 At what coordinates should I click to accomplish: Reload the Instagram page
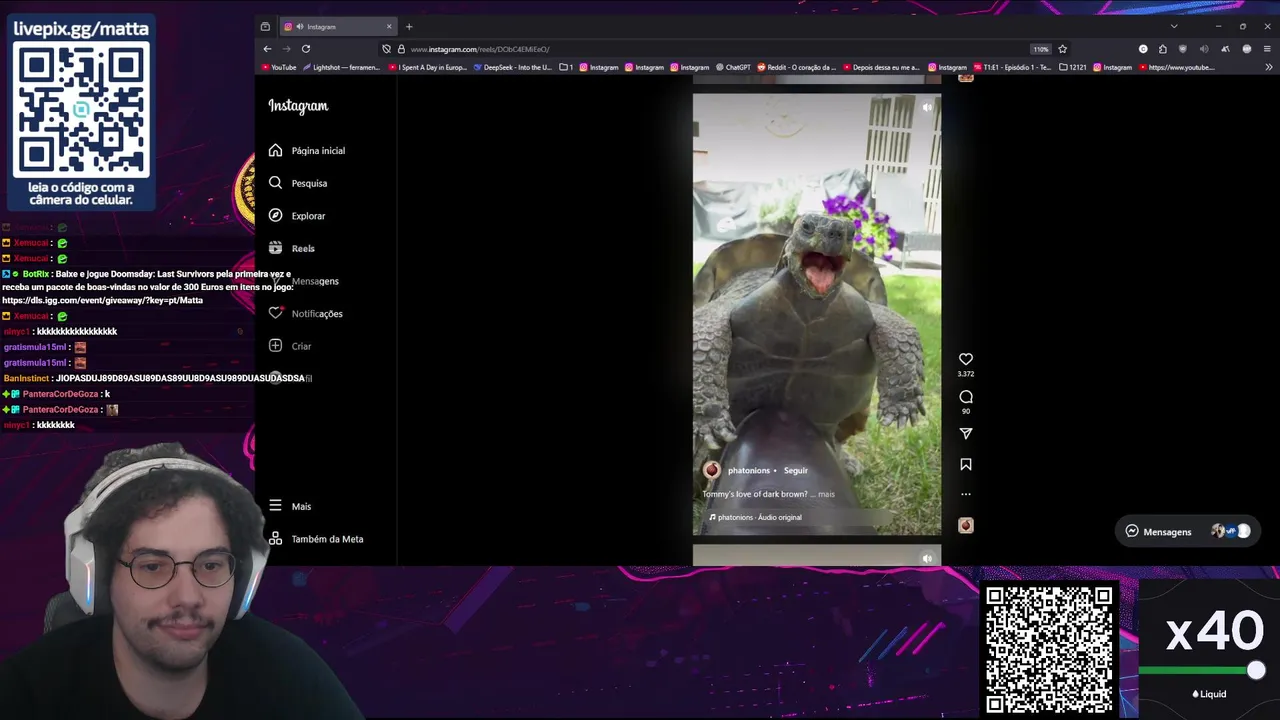point(306,49)
